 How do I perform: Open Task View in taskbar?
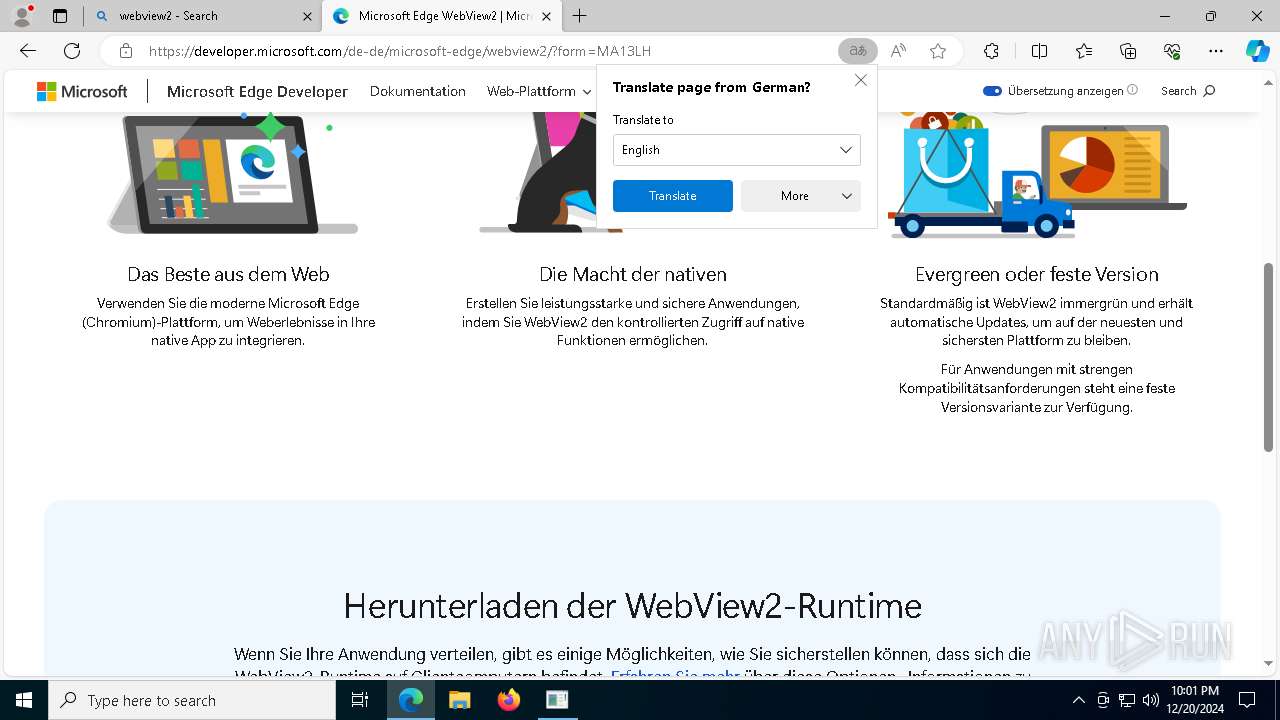[x=360, y=700]
